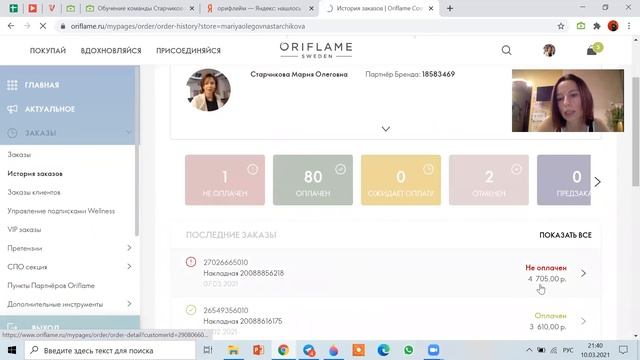Click Партнёр Бренда number 18583469

tap(438, 74)
